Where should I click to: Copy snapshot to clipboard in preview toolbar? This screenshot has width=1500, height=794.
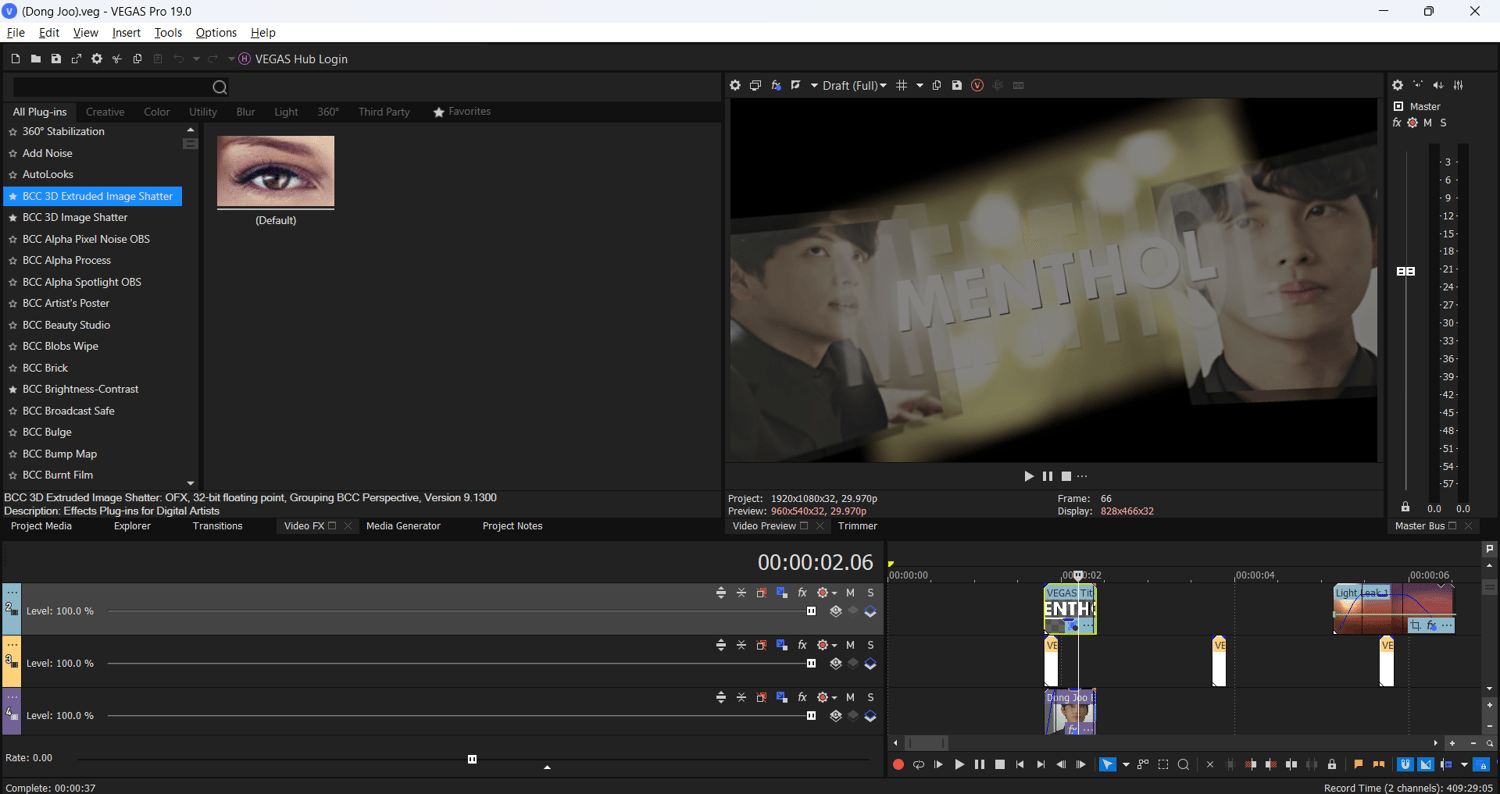pos(937,86)
